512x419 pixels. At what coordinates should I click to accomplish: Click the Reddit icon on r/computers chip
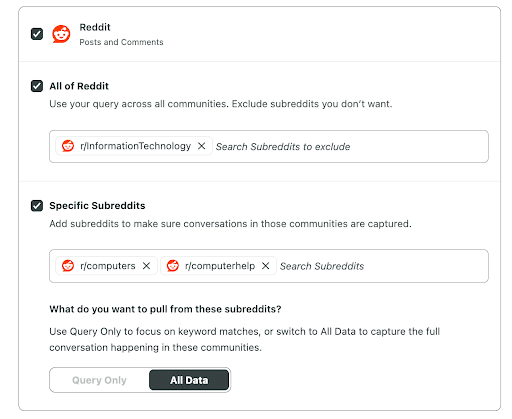(x=68, y=266)
